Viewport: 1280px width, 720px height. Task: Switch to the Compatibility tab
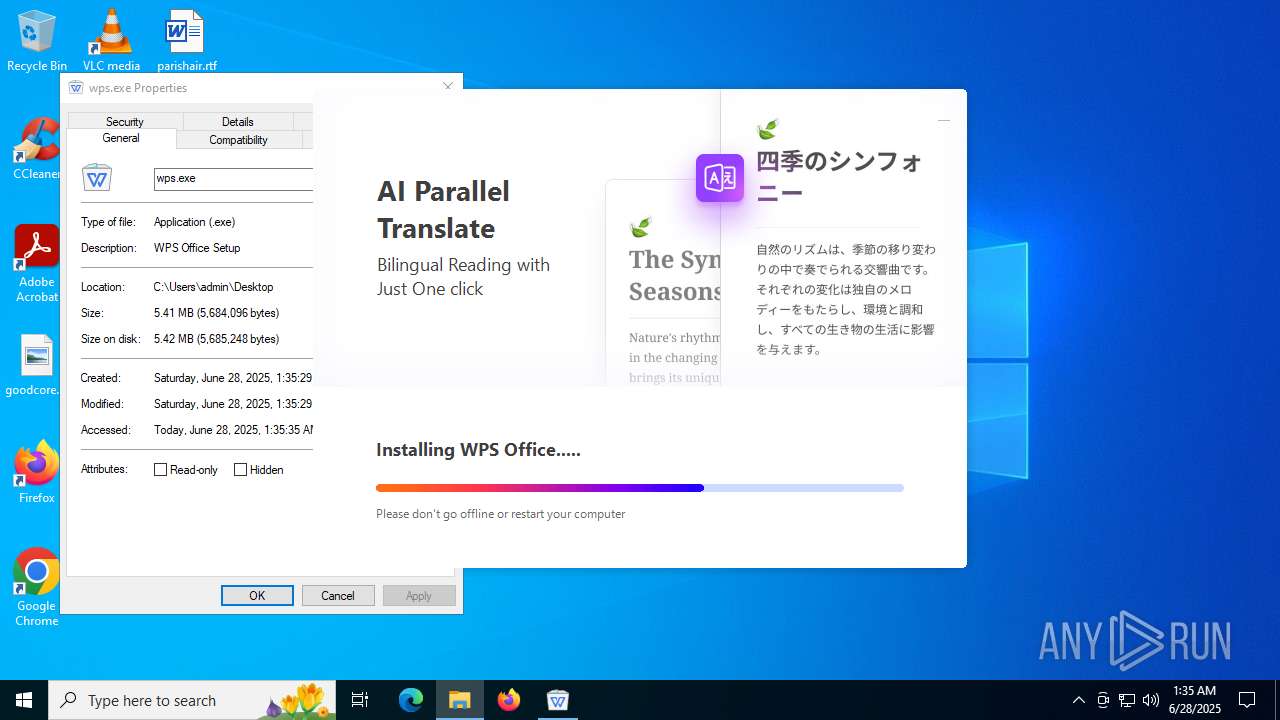(x=238, y=140)
